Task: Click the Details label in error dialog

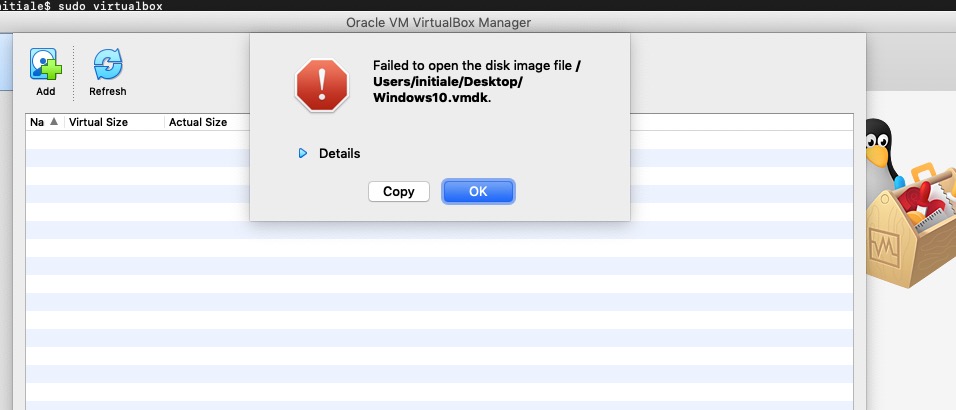Action: point(340,154)
